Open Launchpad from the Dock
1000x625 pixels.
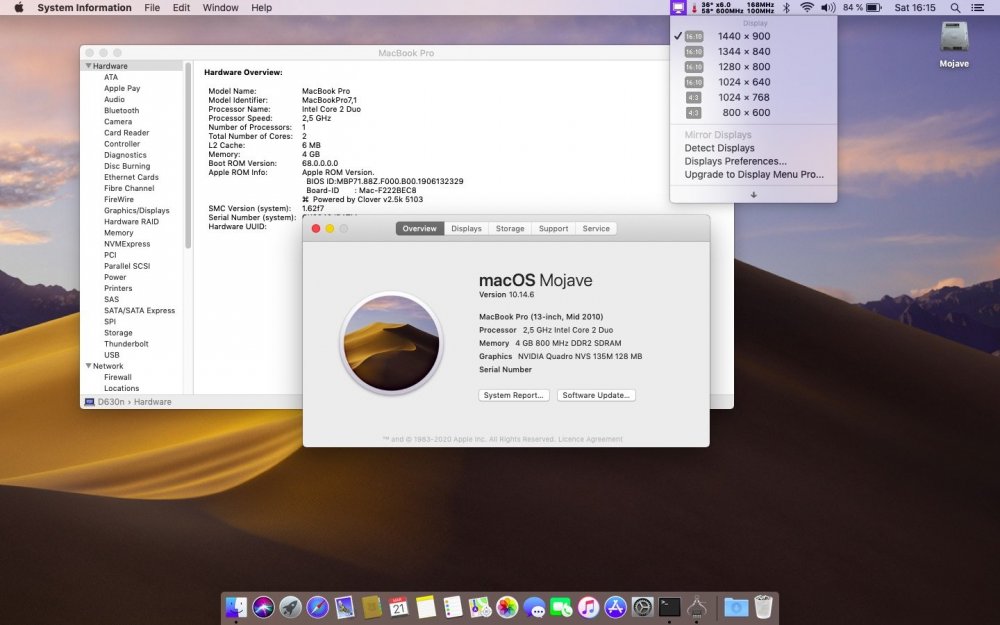(291, 607)
